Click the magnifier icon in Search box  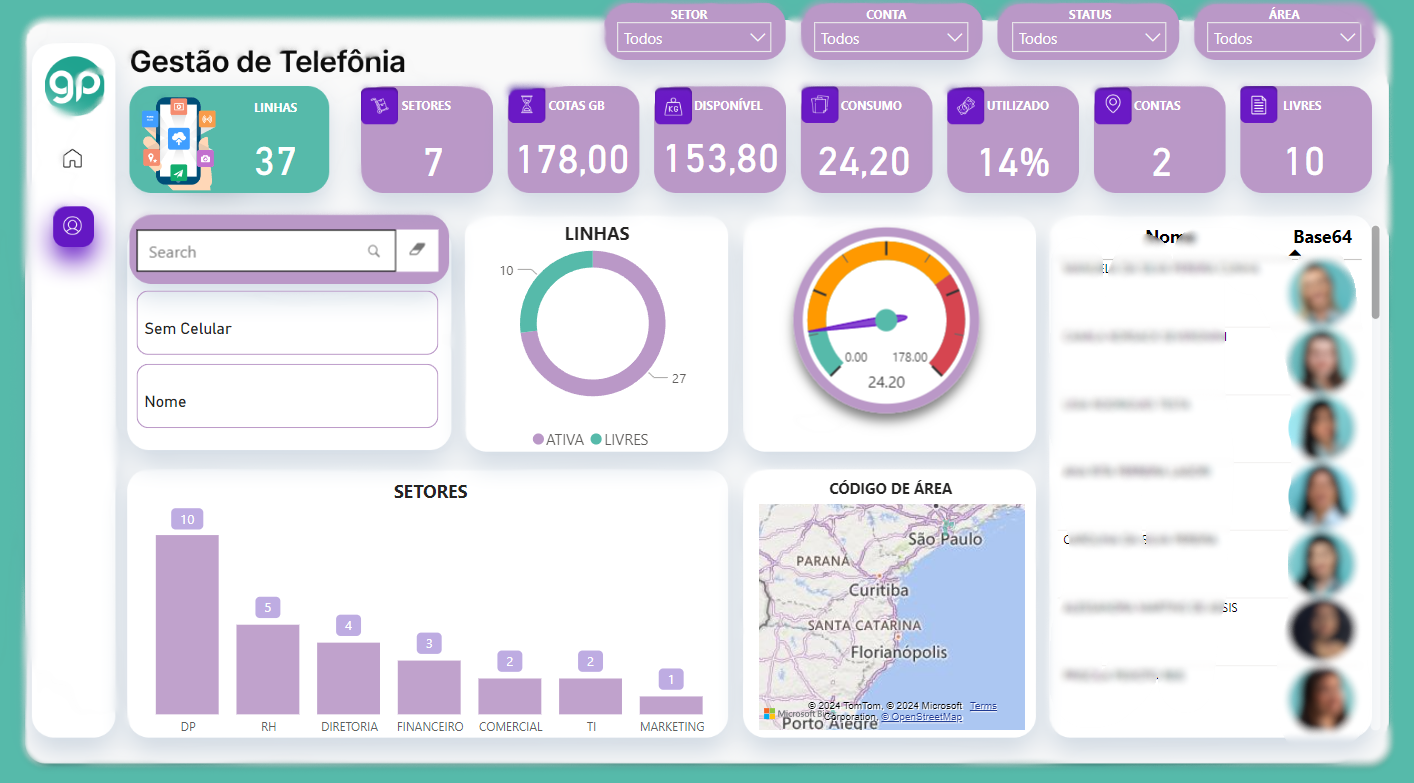374,252
